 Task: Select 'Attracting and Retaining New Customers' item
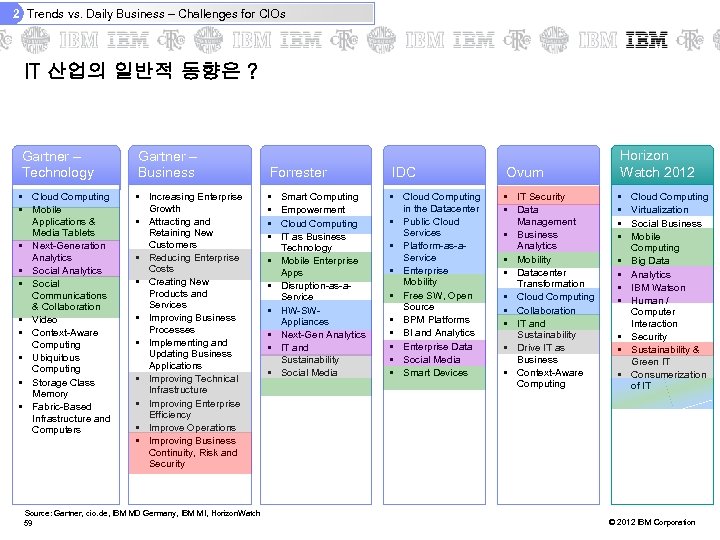tap(181, 233)
